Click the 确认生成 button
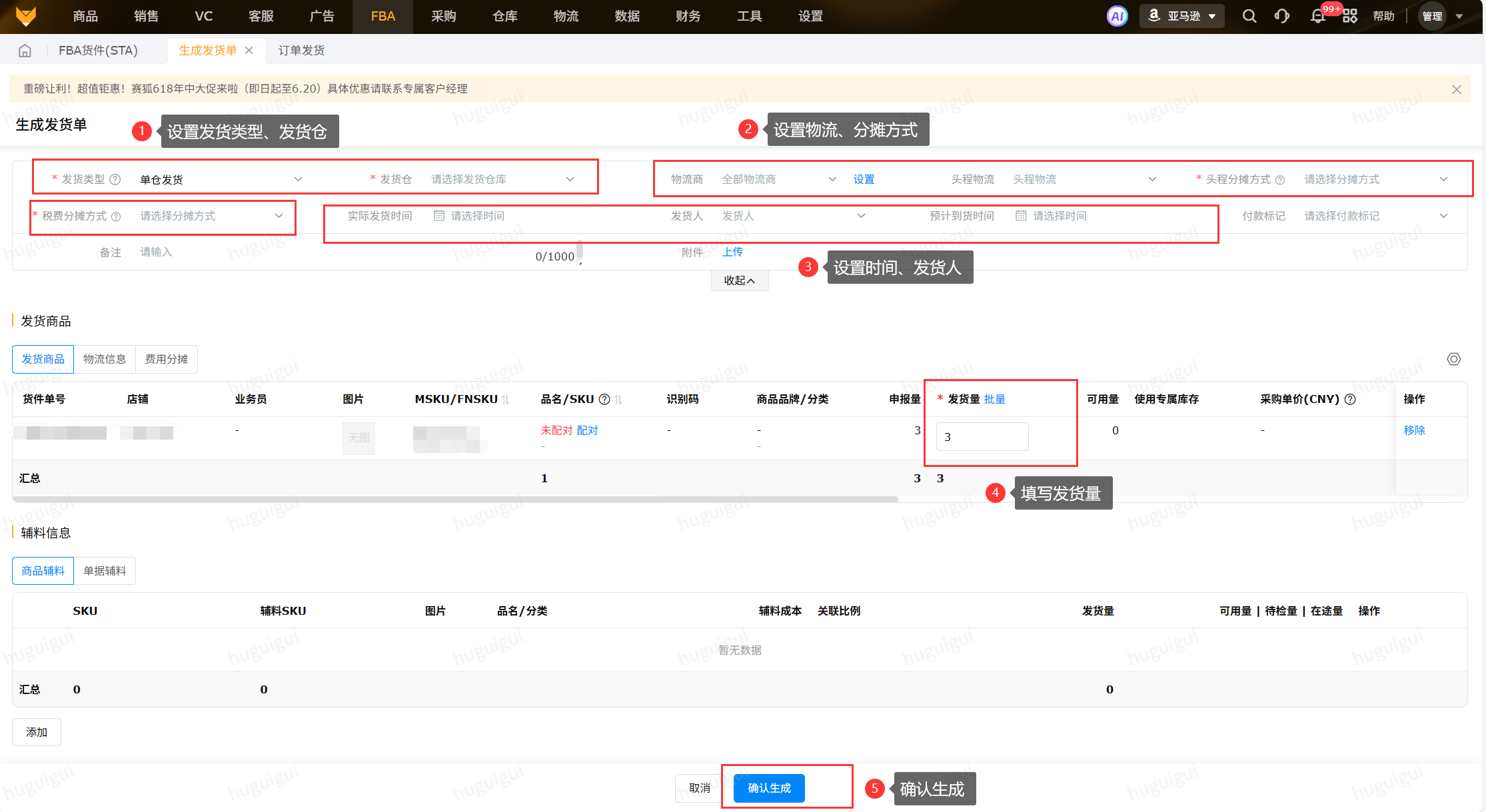1486x812 pixels. click(769, 788)
